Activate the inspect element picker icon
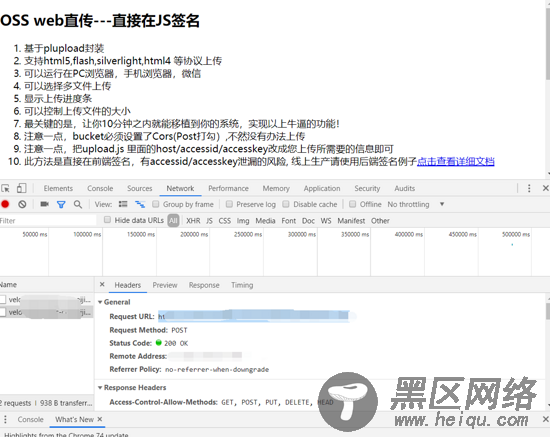Image resolution: width=550 pixels, height=437 pixels. tap(5, 188)
